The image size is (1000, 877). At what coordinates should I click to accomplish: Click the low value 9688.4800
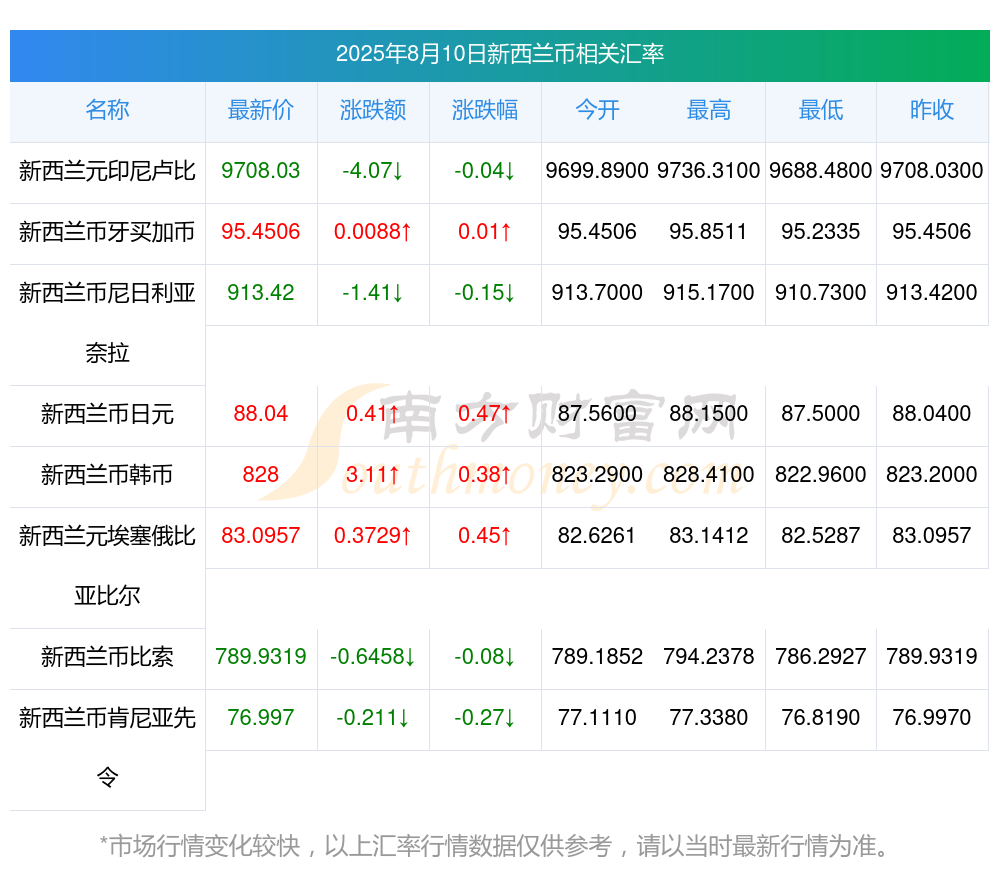[821, 171]
